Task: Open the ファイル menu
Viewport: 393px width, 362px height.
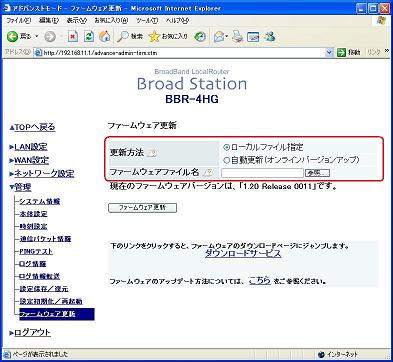Action: (x=19, y=20)
